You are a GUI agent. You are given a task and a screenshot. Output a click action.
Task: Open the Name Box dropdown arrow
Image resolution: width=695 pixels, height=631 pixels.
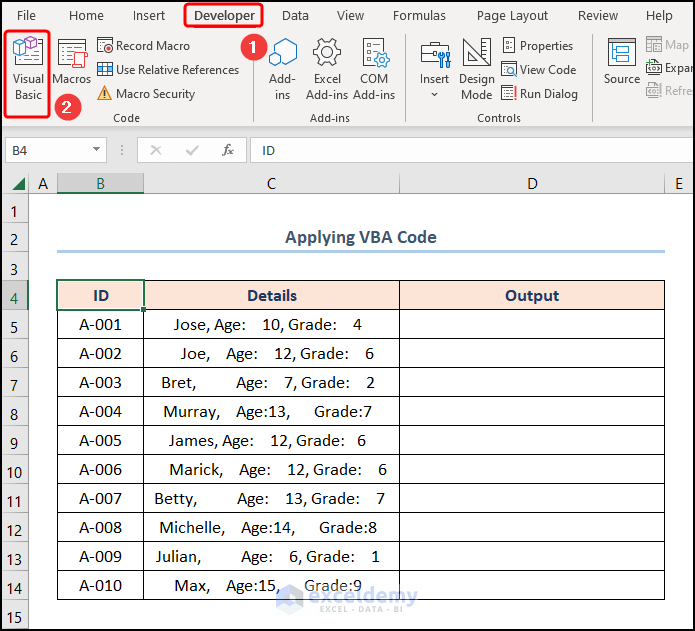pyautogui.click(x=97, y=150)
